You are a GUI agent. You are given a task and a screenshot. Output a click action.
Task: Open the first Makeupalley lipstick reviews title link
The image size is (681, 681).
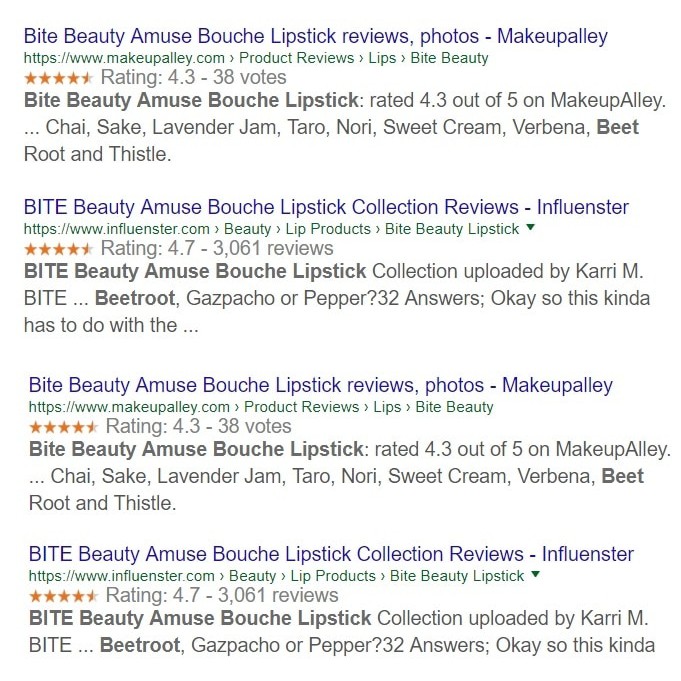coord(315,37)
